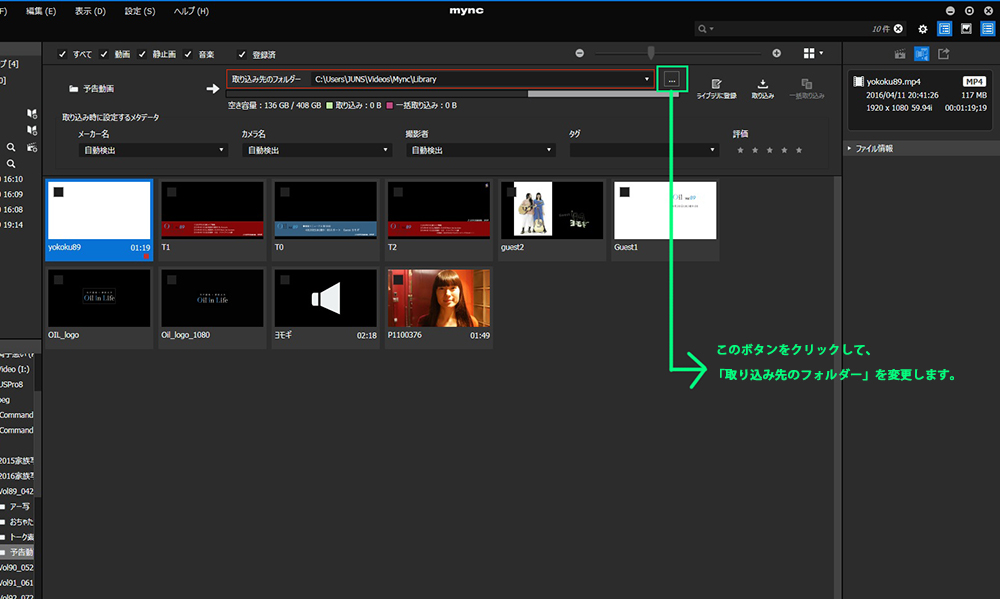Toggle the 登録済 filter checkbox
Screen dimensions: 1000x599
242,54
